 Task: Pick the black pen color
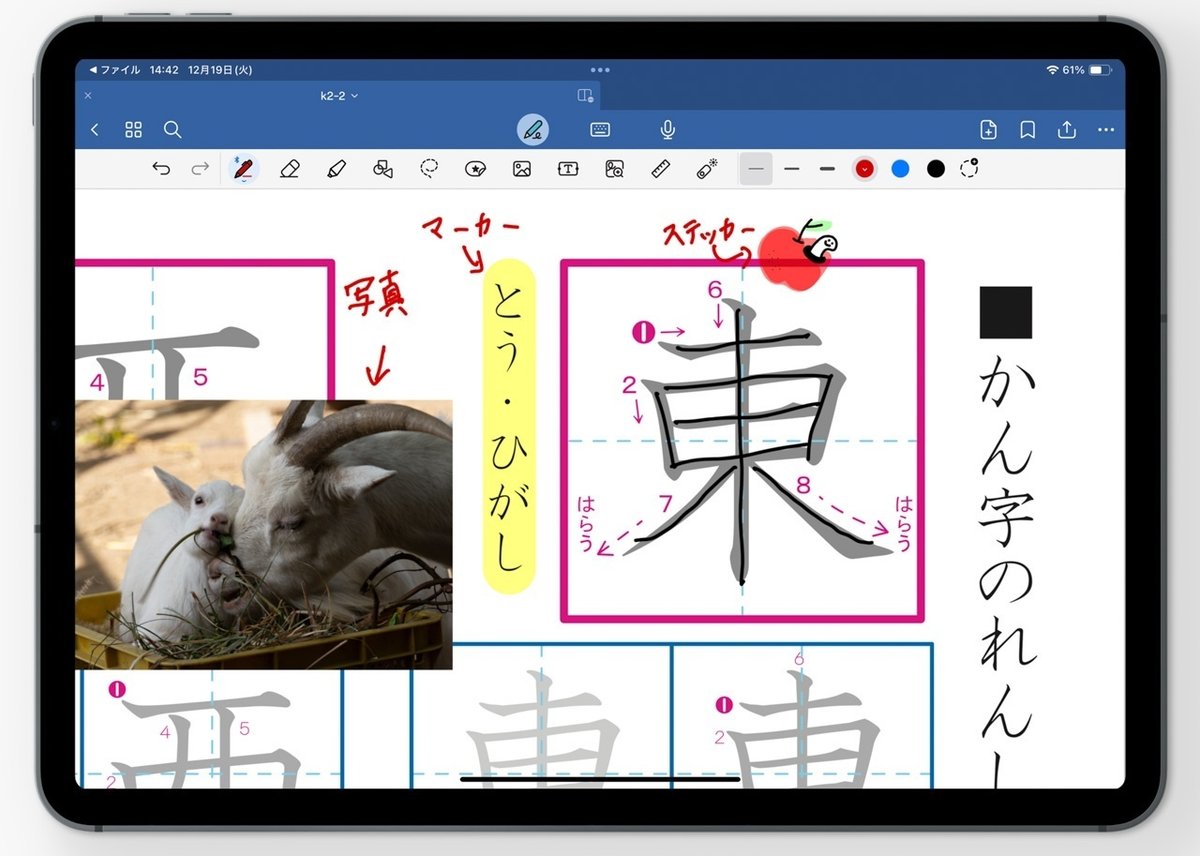click(936, 169)
